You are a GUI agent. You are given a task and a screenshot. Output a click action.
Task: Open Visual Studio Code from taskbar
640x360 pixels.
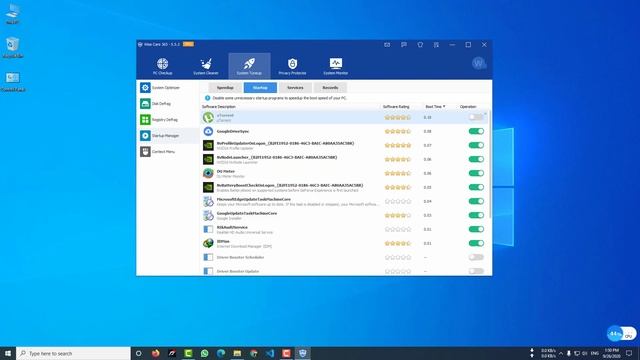click(270, 353)
